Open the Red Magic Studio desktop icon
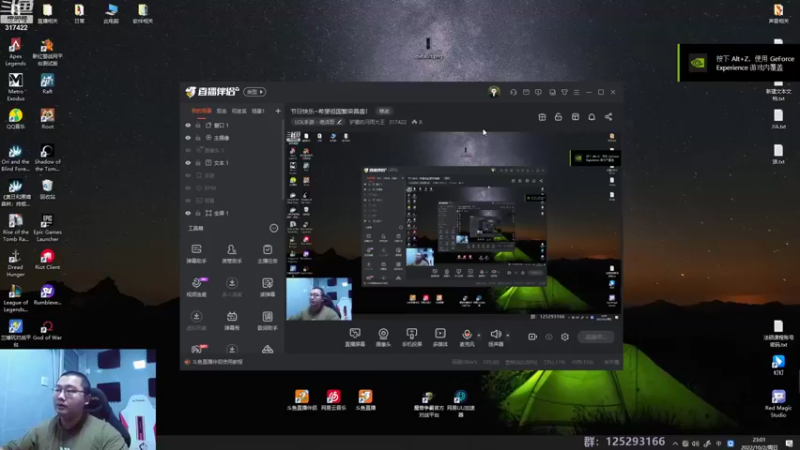The image size is (800, 450). click(778, 404)
